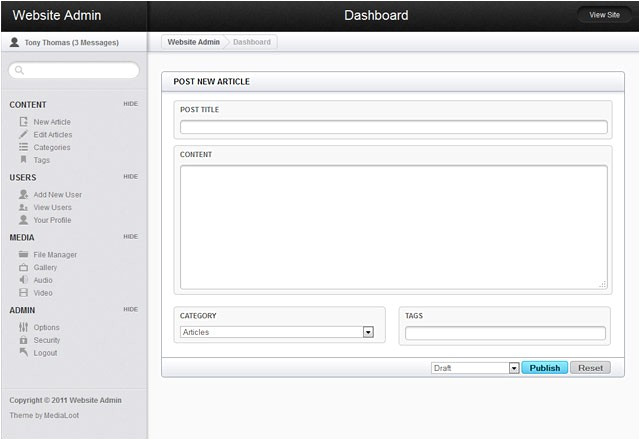Viewport: 640px width, 440px height.
Task: Hide the Media sidebar section
Action: tap(130, 237)
